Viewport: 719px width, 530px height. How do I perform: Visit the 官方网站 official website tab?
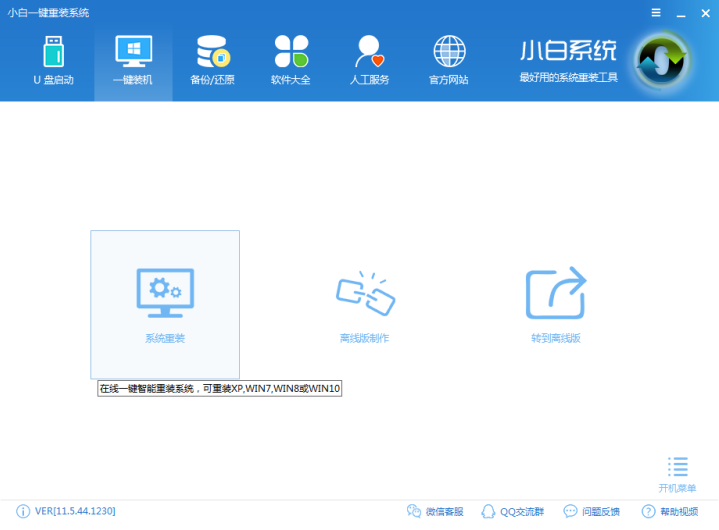pos(449,61)
